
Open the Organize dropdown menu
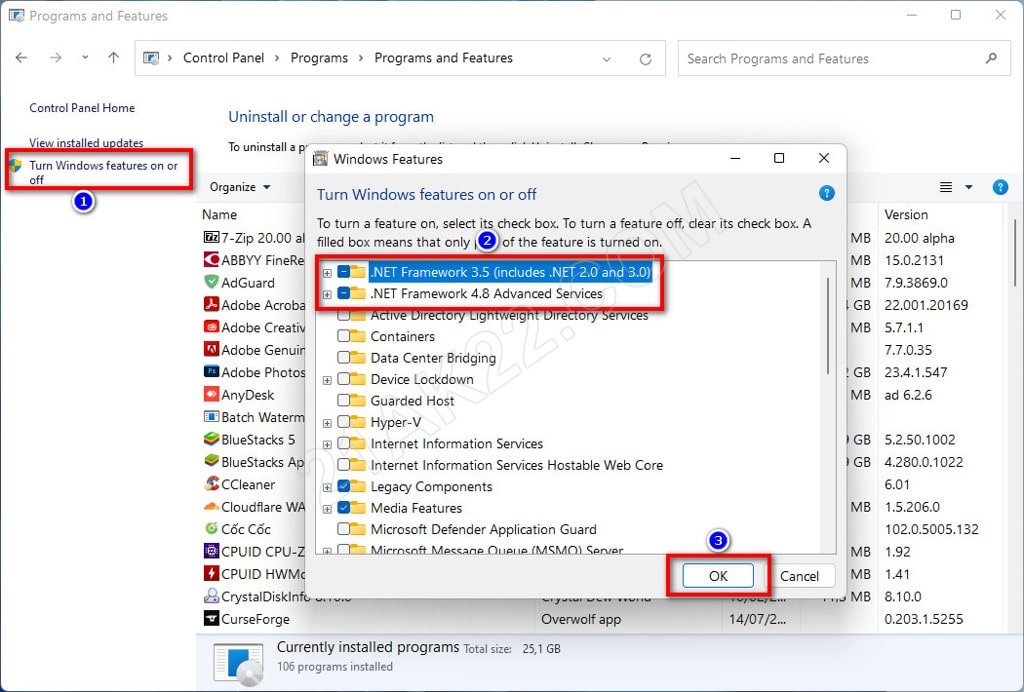(x=240, y=187)
